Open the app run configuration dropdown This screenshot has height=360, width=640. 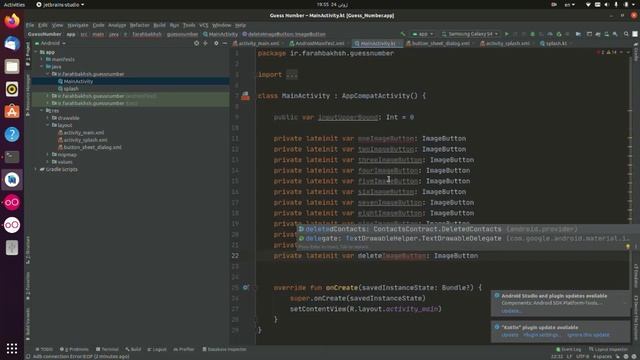point(422,34)
